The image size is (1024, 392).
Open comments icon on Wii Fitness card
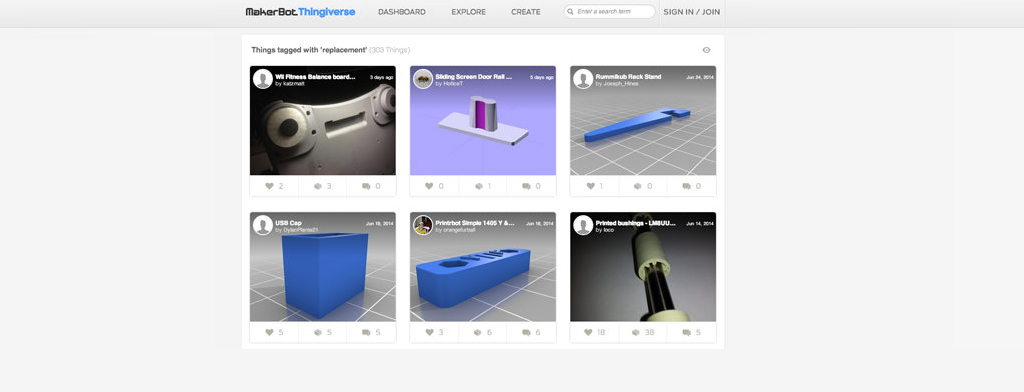click(x=366, y=186)
